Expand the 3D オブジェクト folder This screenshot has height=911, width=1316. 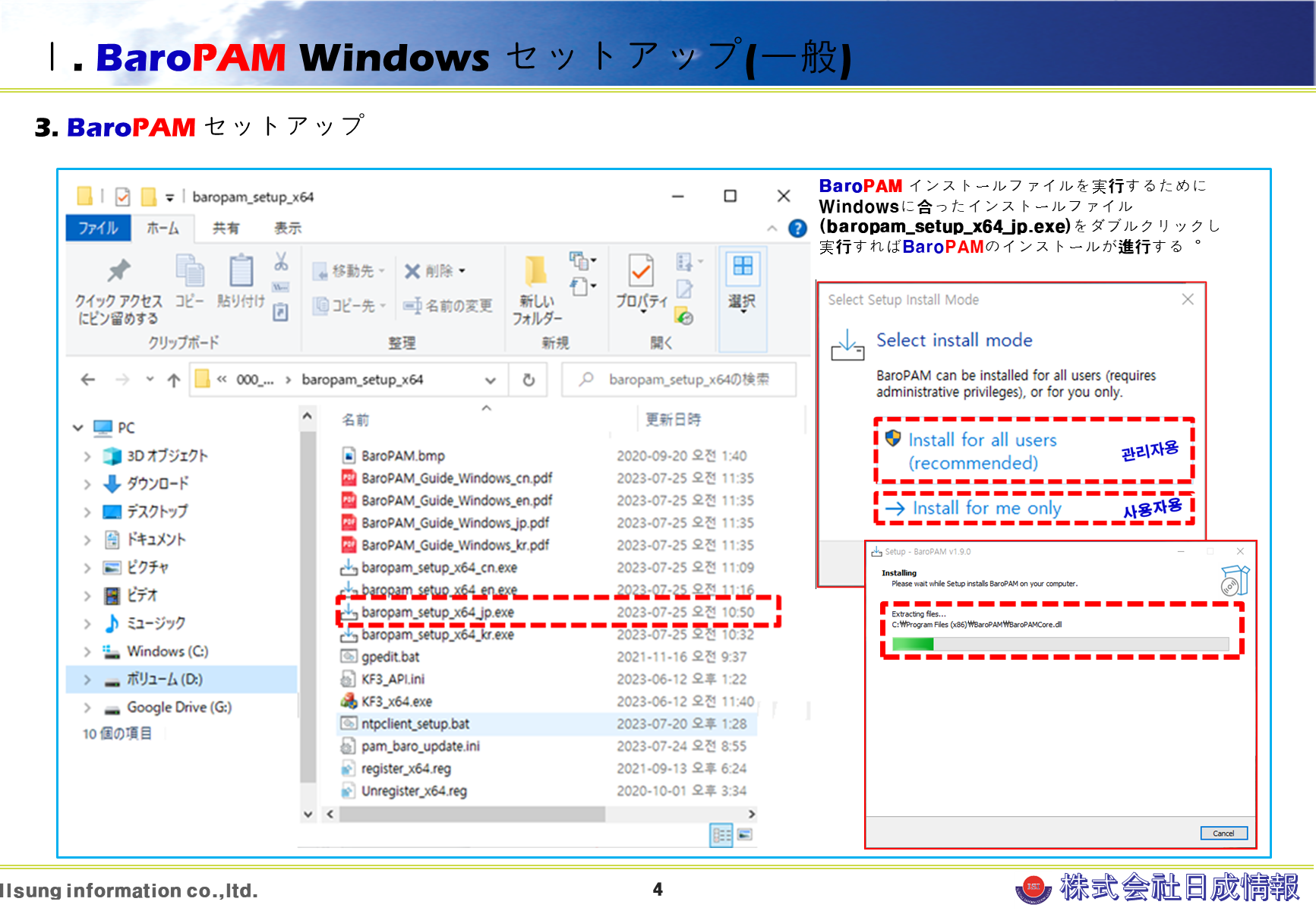(x=87, y=456)
